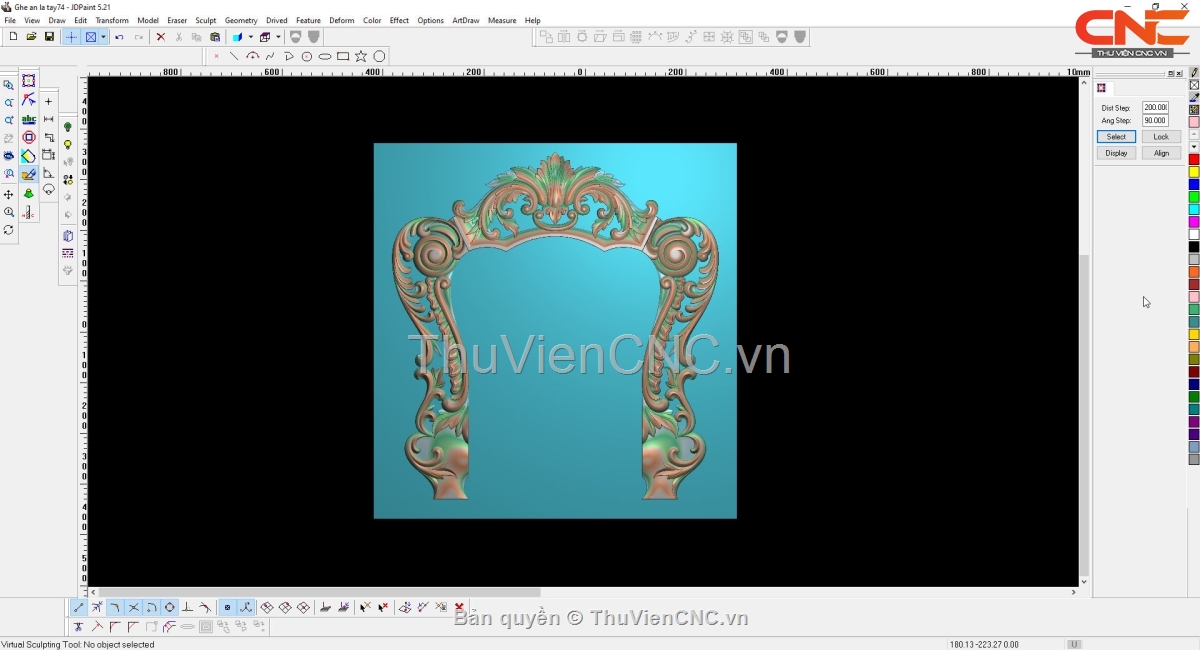The image size is (1200, 650).
Task: Open the ArtDraw menu
Action: pyautogui.click(x=465, y=20)
